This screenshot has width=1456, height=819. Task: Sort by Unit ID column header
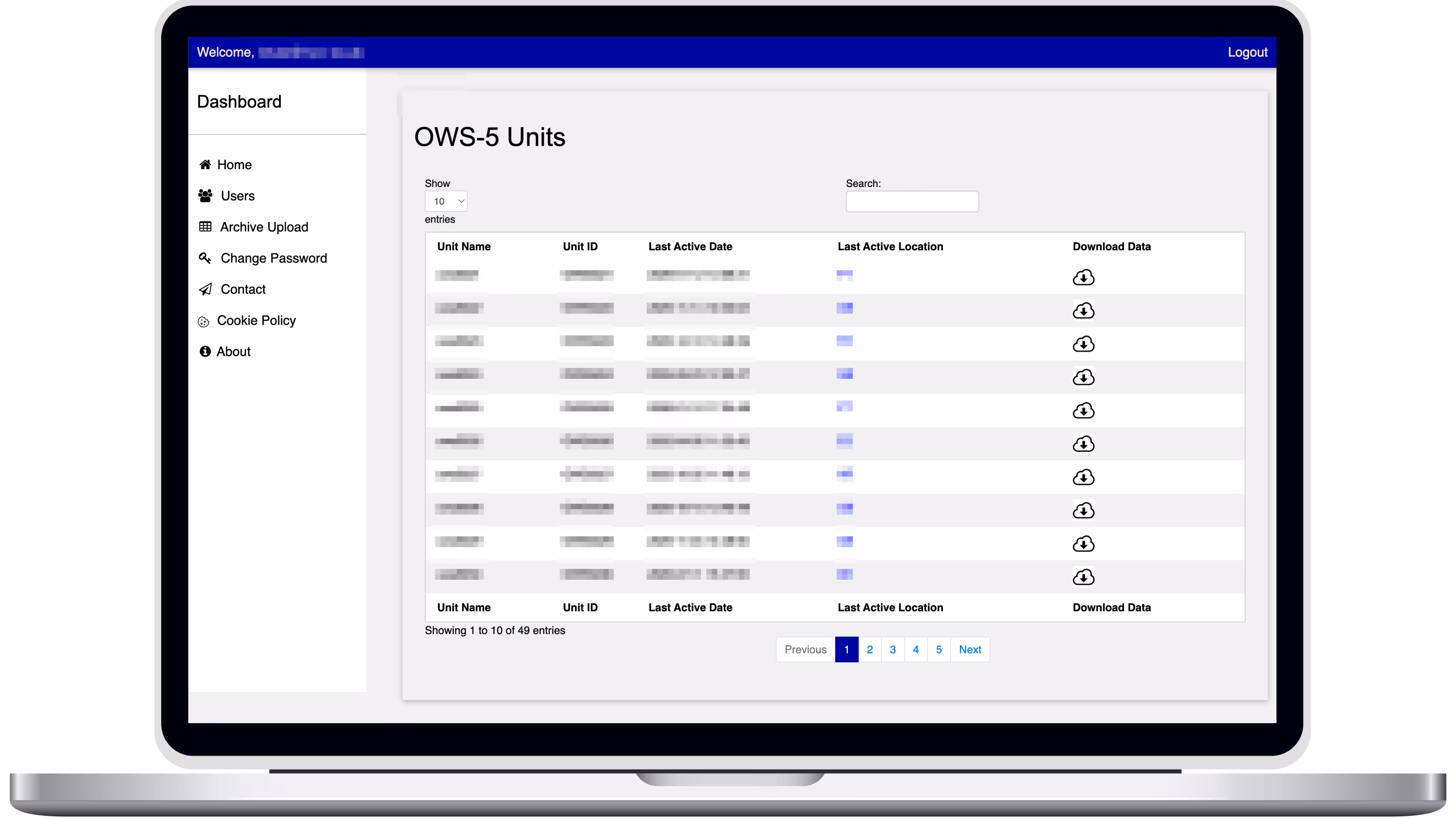[580, 246]
